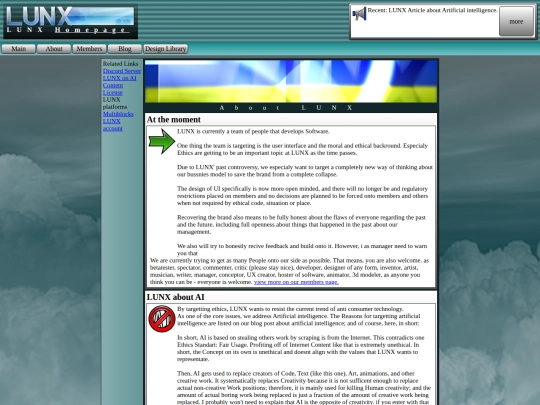The width and height of the screenshot is (540, 405).
Task: Click the green arrow icon
Action: [x=162, y=141]
